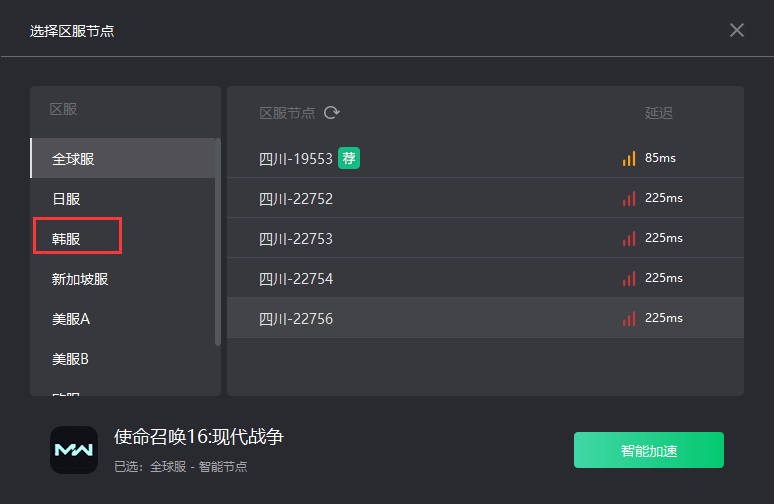
Task: Select the 美服B region
Action: pos(123,358)
